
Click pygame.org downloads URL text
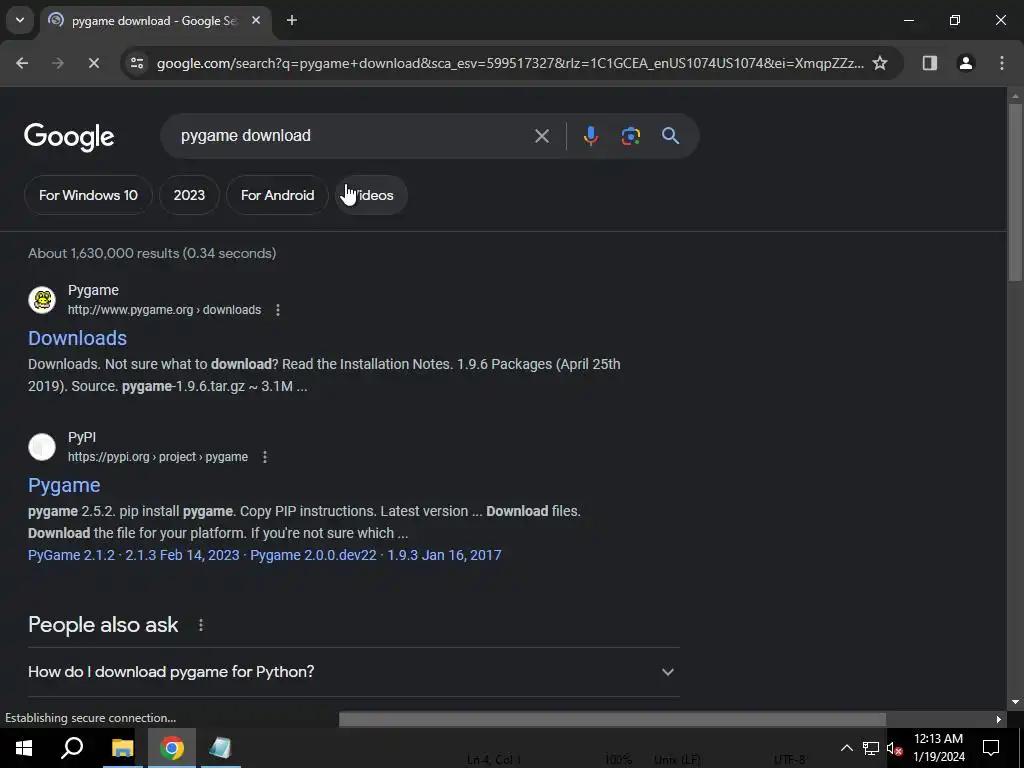coord(165,310)
